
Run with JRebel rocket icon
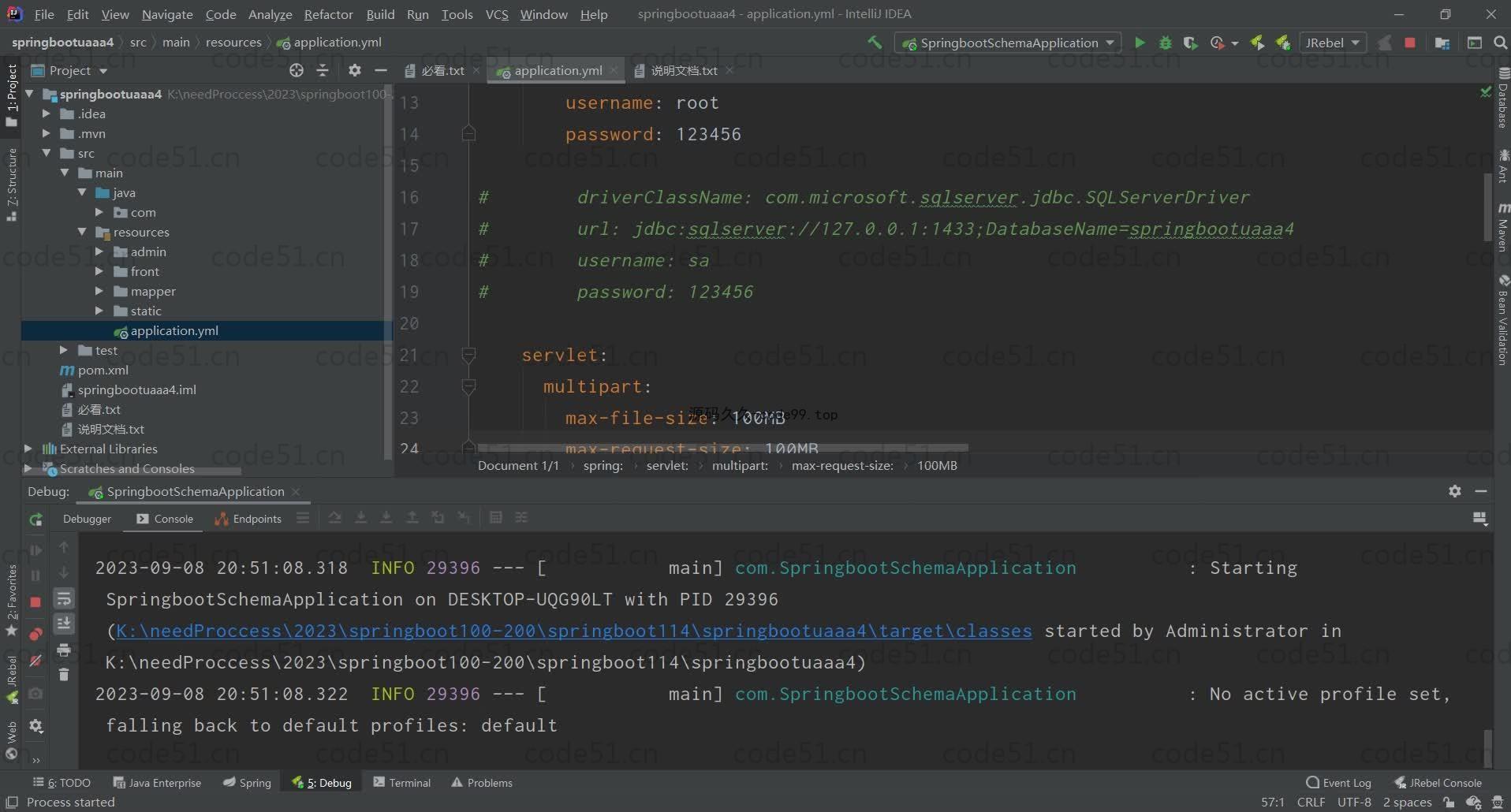coord(1257,43)
